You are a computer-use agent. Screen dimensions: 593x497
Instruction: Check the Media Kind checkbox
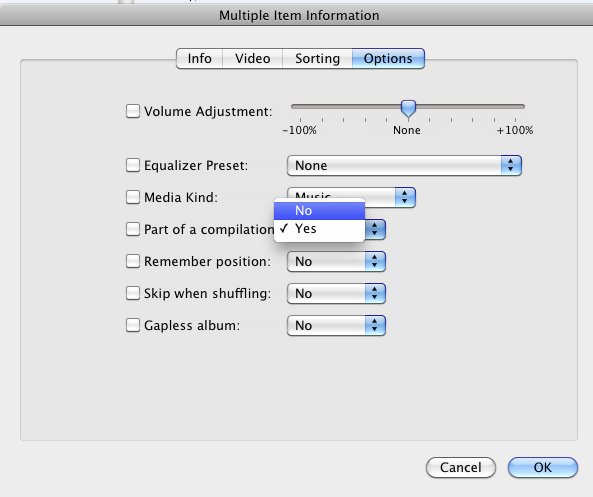click(133, 197)
